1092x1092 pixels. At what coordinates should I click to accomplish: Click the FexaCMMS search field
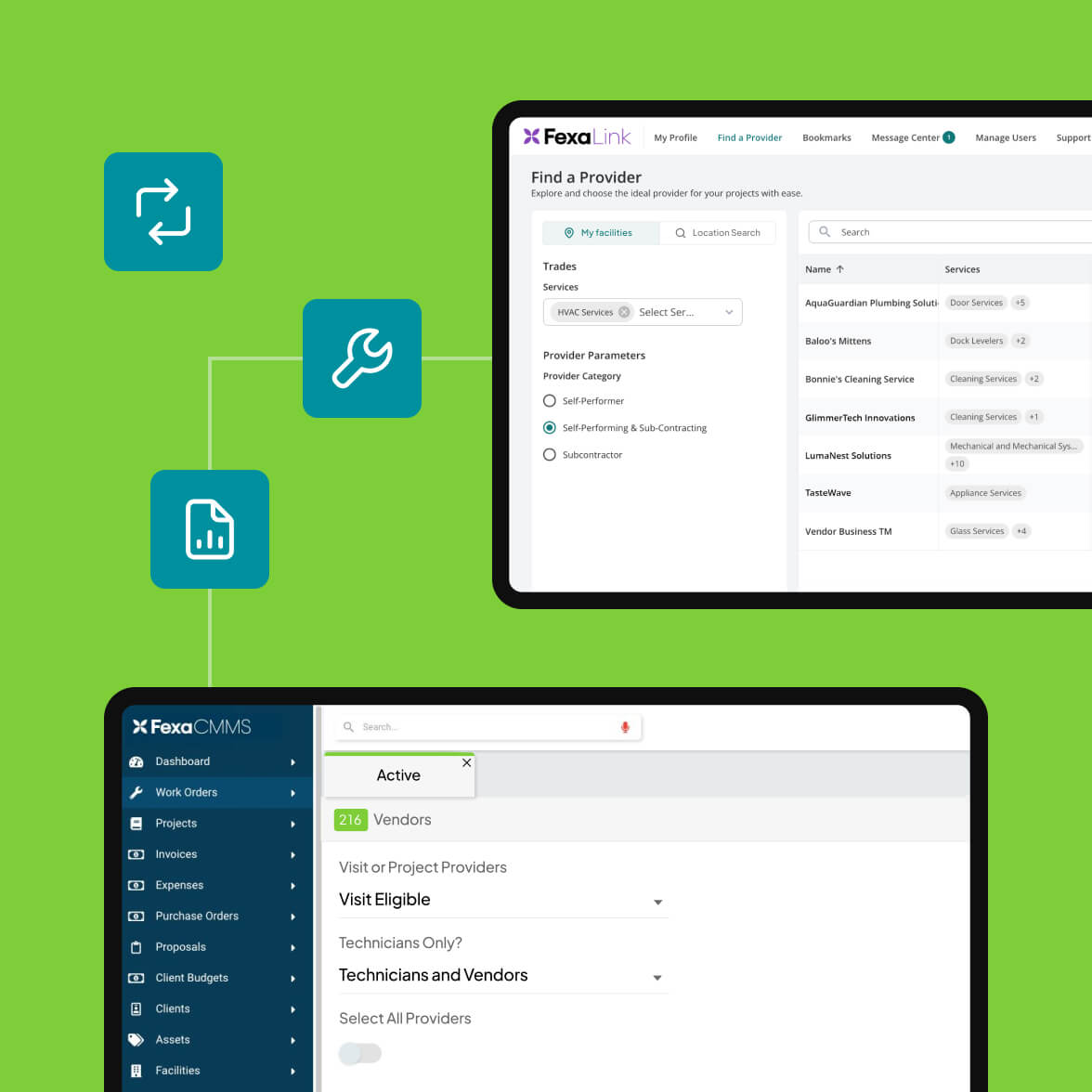(x=487, y=727)
